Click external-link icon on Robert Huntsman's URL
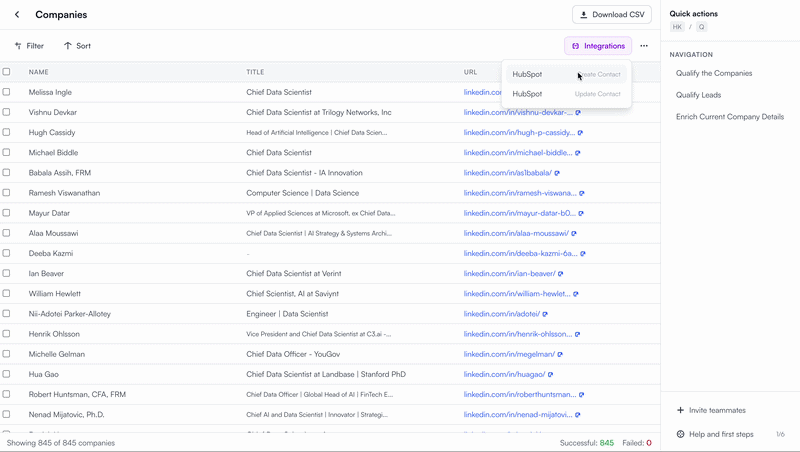 coord(581,395)
